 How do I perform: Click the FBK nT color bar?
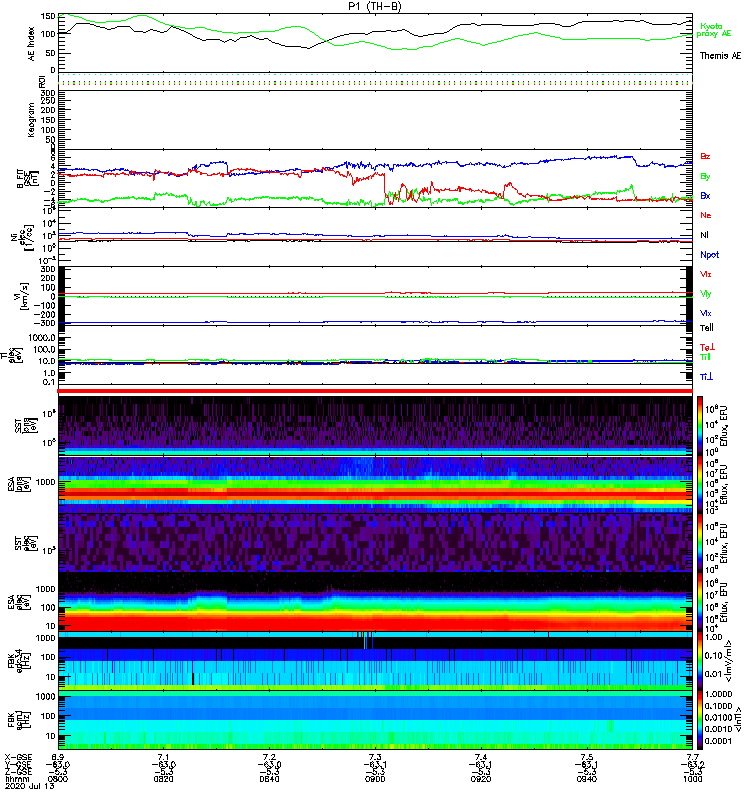[x=700, y=720]
